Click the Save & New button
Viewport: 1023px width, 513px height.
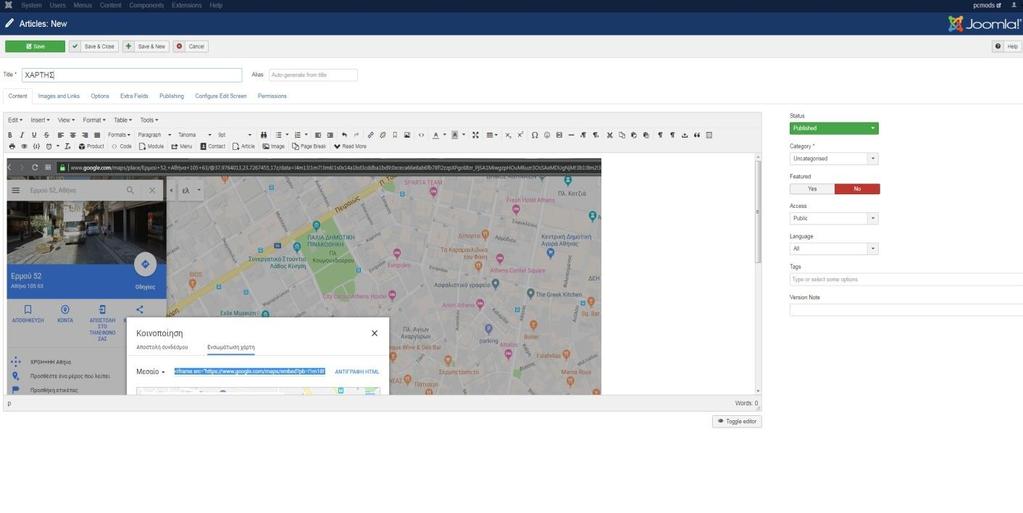[x=146, y=46]
